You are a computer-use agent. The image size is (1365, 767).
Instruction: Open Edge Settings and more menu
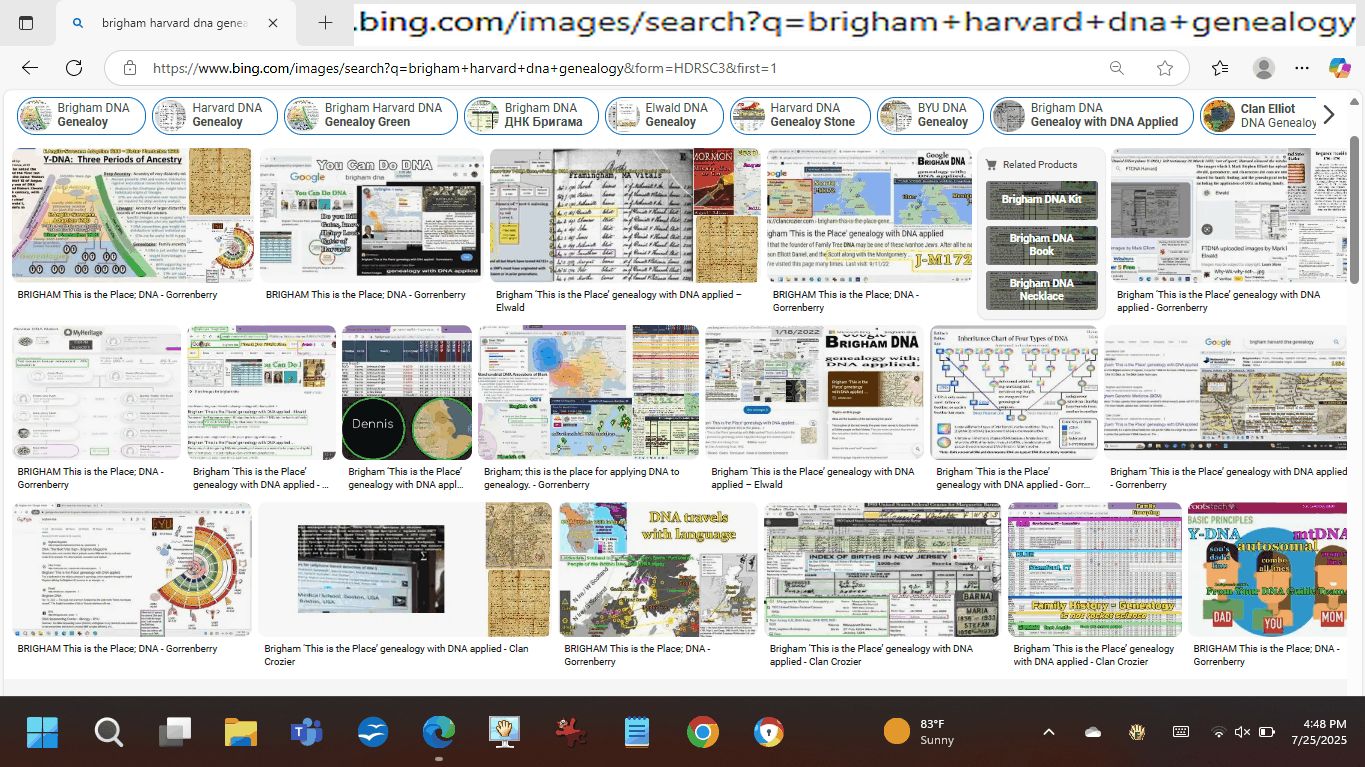(1302, 68)
